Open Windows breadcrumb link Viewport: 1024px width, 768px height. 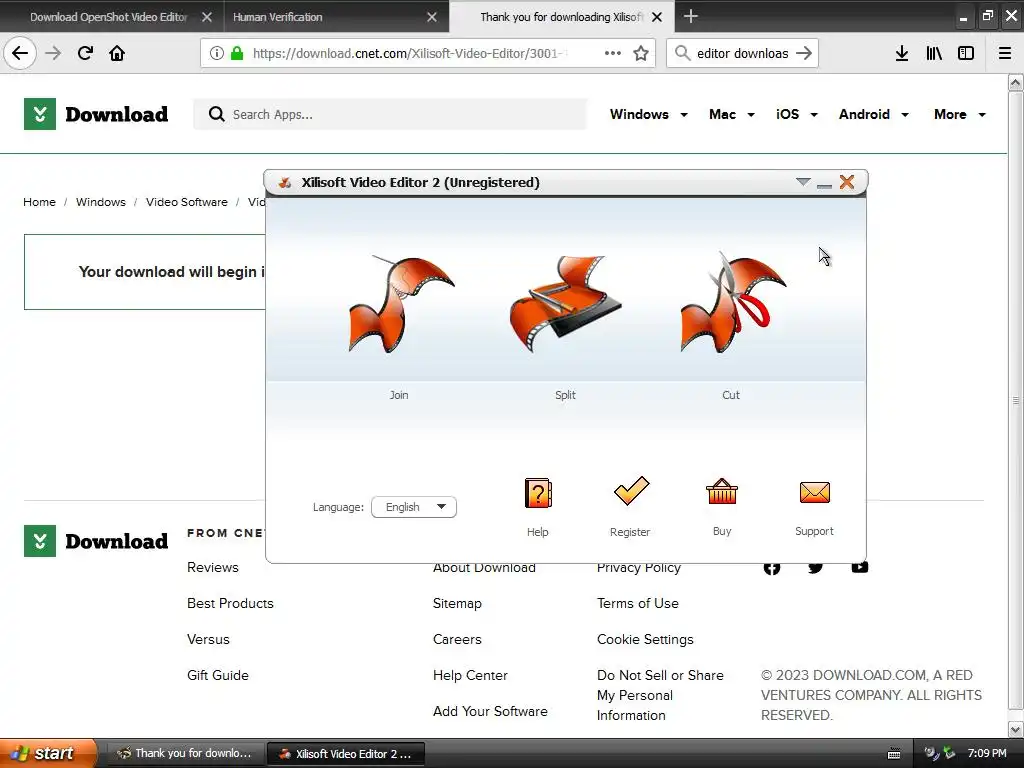coord(101,202)
